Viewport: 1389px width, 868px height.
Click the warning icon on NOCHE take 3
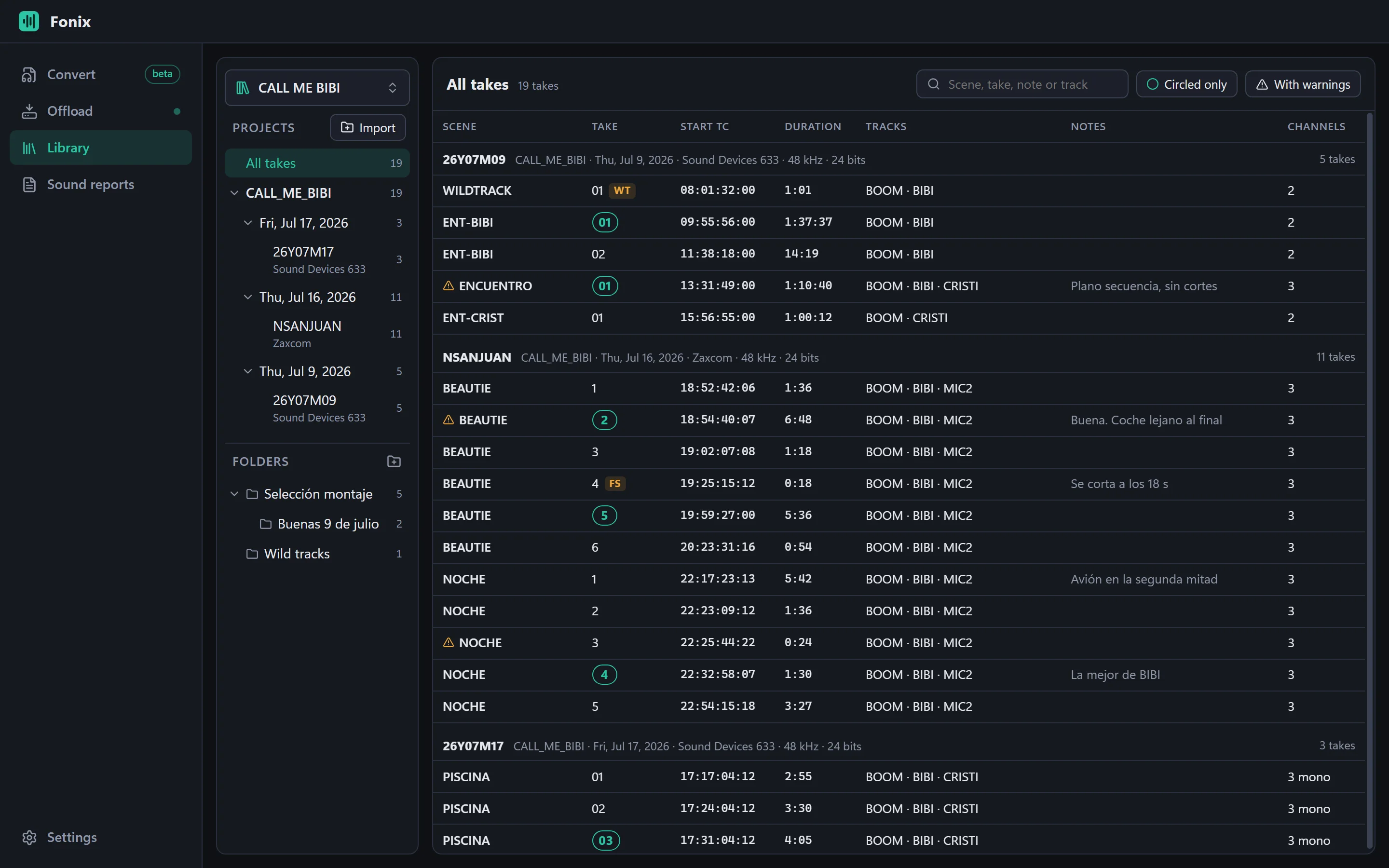click(x=448, y=643)
